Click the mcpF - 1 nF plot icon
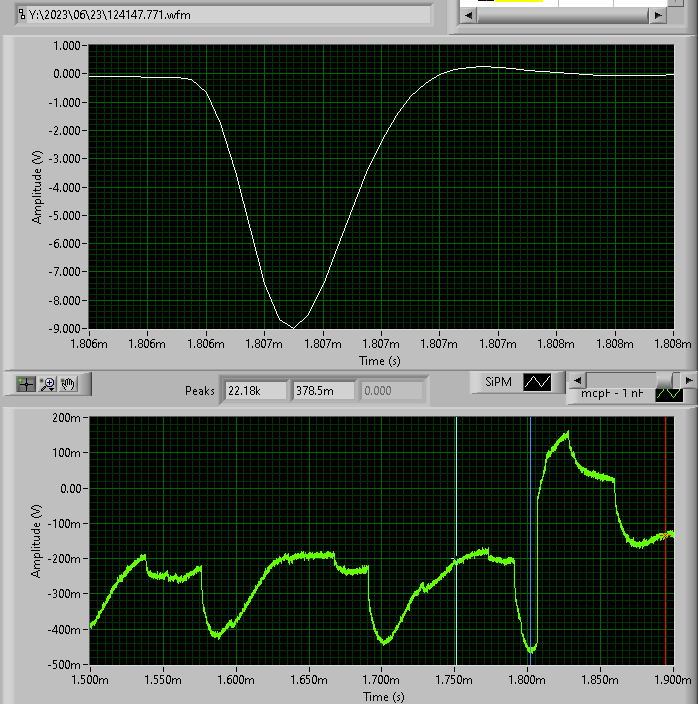Screen dimensions: 698x704 click(669, 395)
